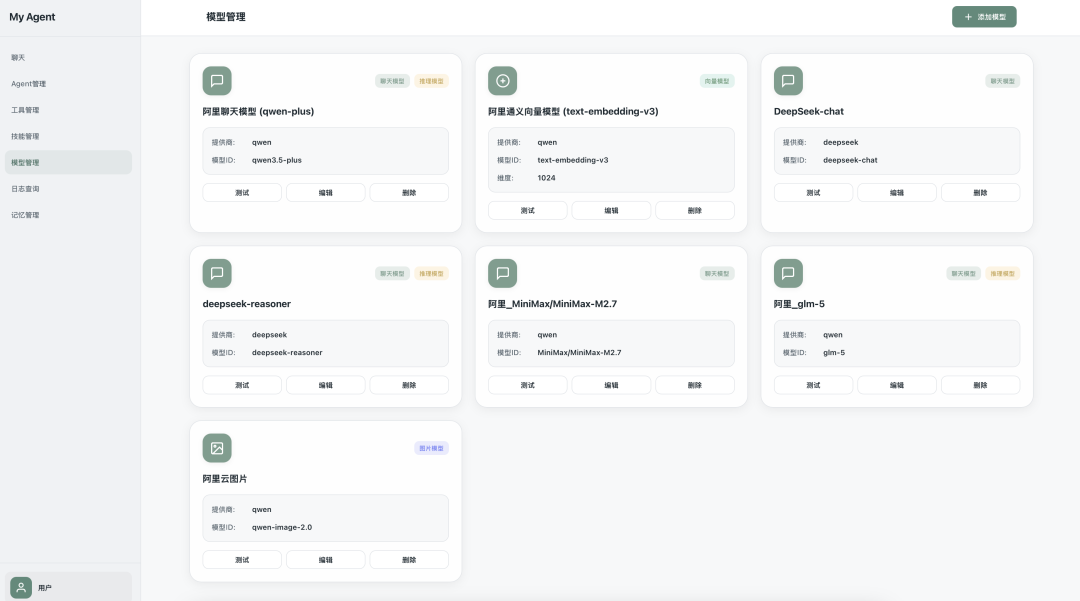Image resolution: width=1080 pixels, height=601 pixels.
Task: Edit the deepseek-reasoner model
Action: point(326,385)
